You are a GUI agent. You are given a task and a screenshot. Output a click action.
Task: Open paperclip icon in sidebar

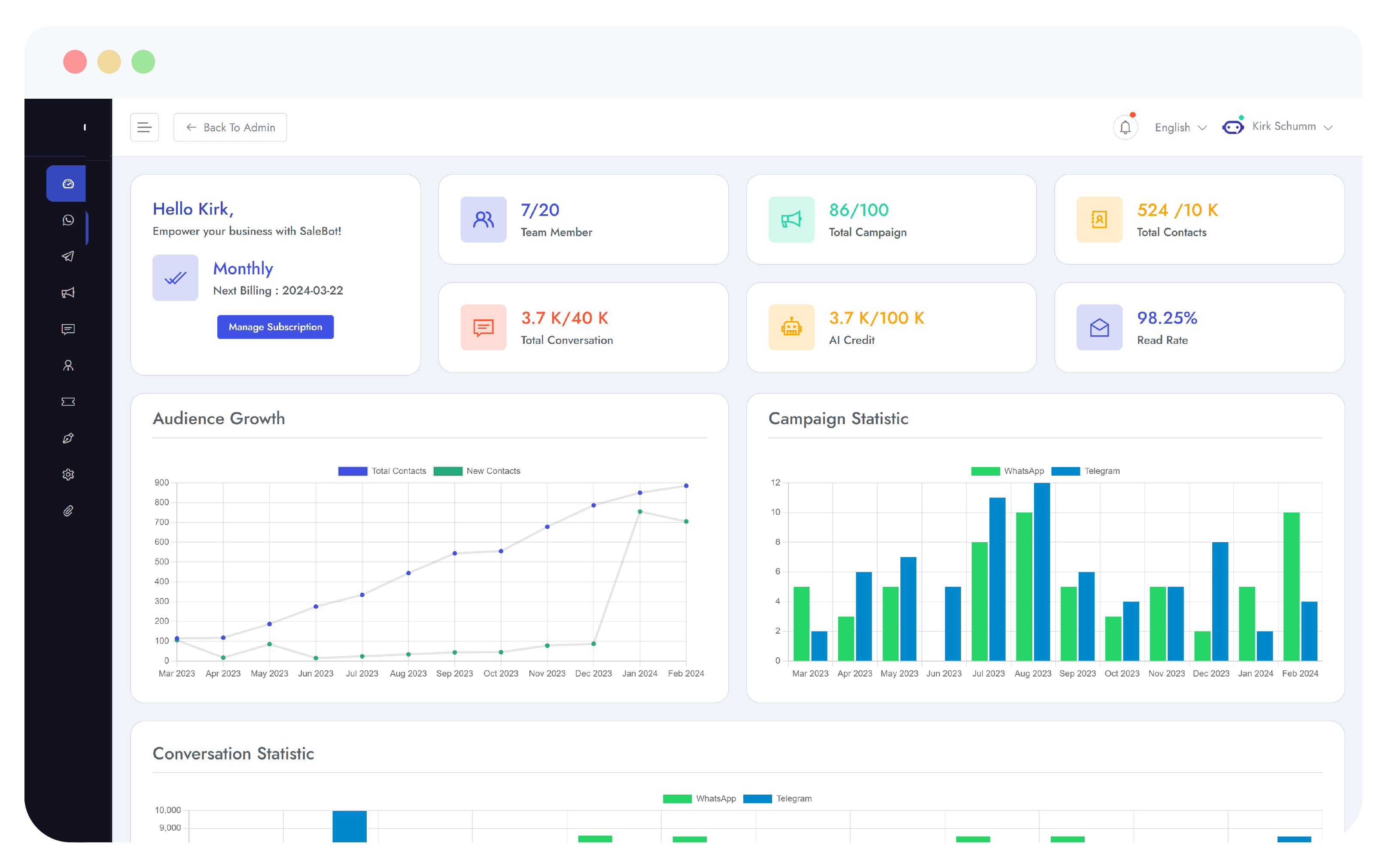(x=68, y=511)
